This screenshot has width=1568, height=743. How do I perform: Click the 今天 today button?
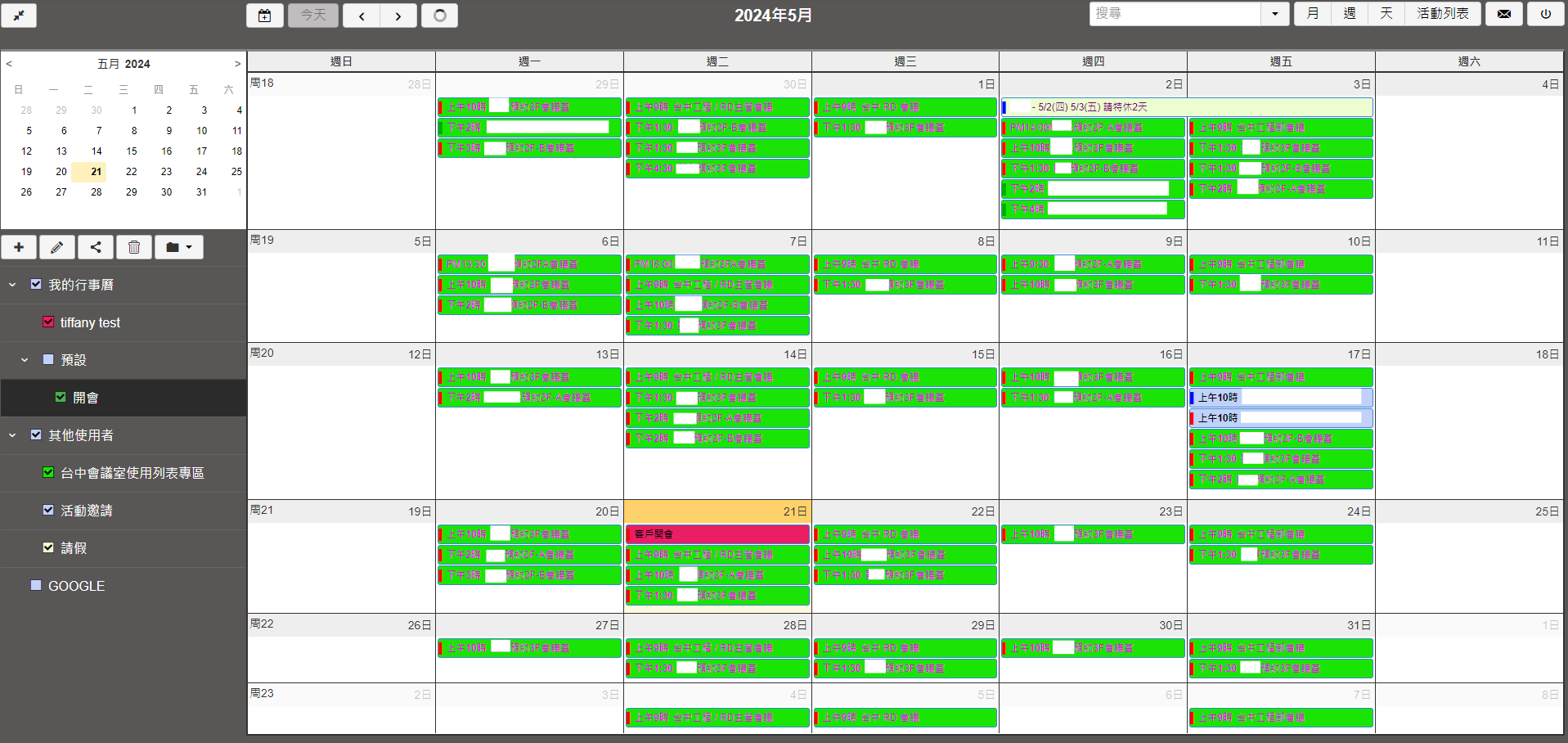coord(313,16)
